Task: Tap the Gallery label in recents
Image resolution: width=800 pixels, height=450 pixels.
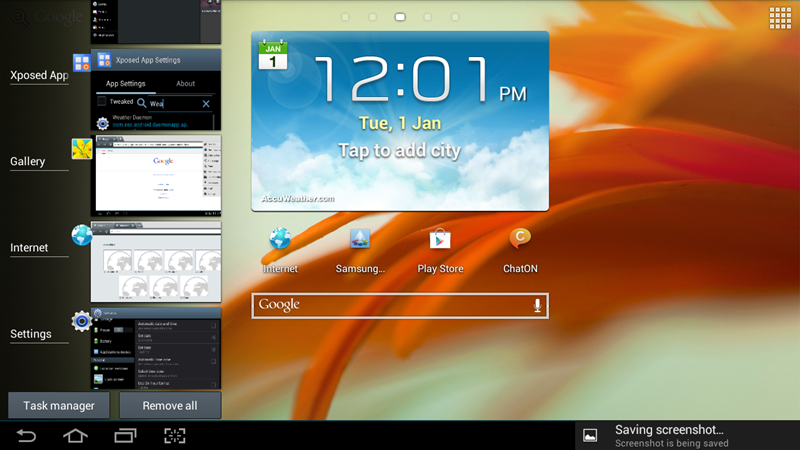Action: (x=28, y=161)
